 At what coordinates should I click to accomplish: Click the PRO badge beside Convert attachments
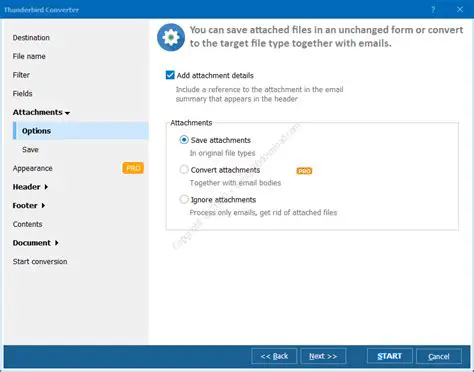coord(304,171)
